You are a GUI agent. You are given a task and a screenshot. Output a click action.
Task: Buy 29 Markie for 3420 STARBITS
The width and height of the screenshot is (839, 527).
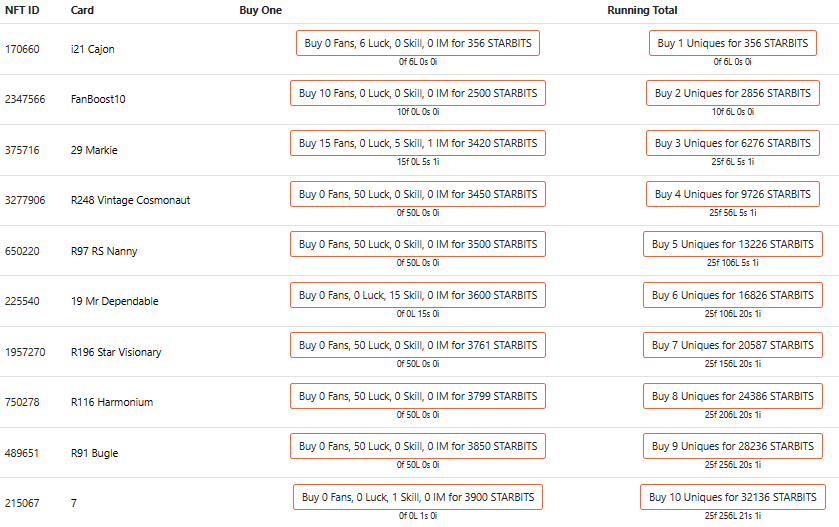[x=418, y=143]
